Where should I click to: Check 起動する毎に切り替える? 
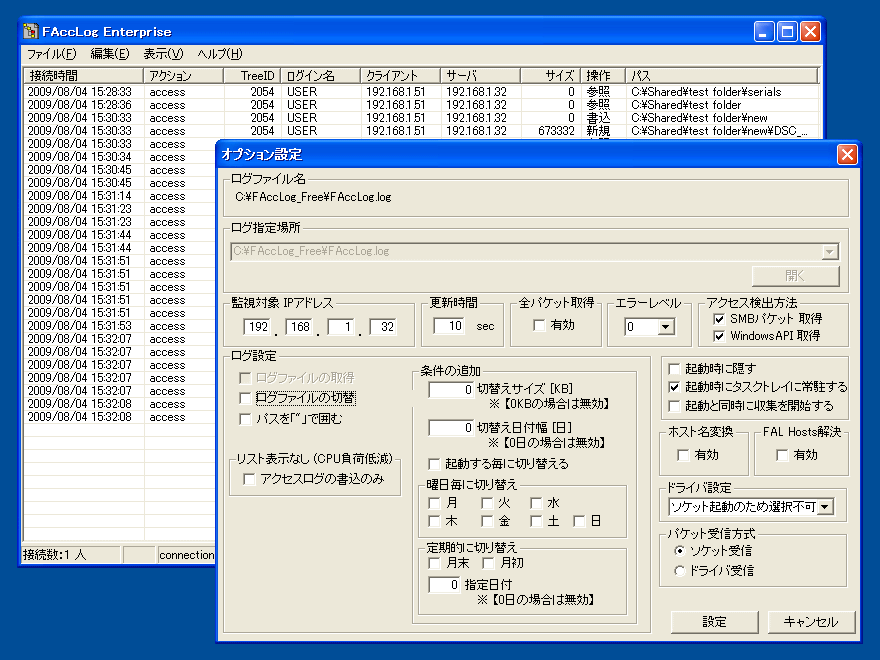[434, 464]
